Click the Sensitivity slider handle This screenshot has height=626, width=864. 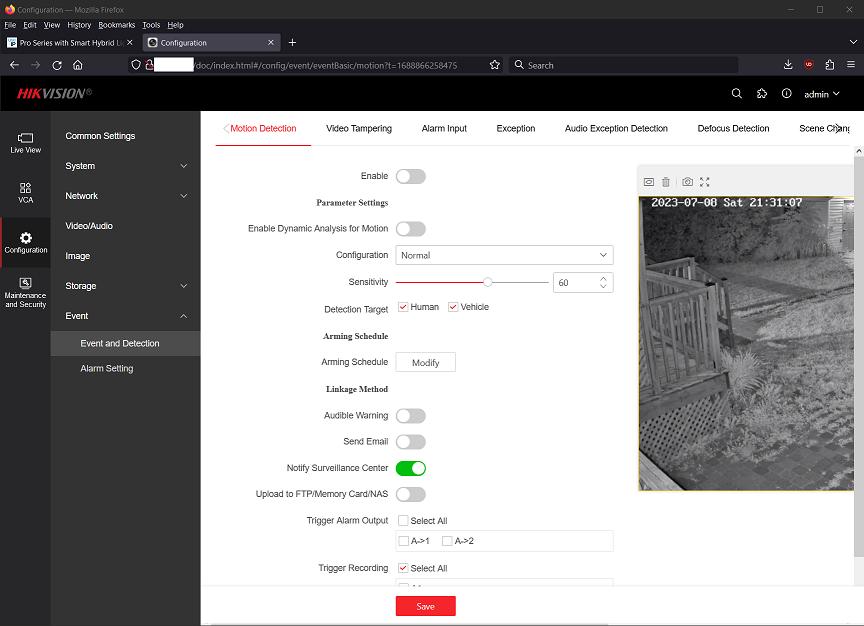(487, 283)
